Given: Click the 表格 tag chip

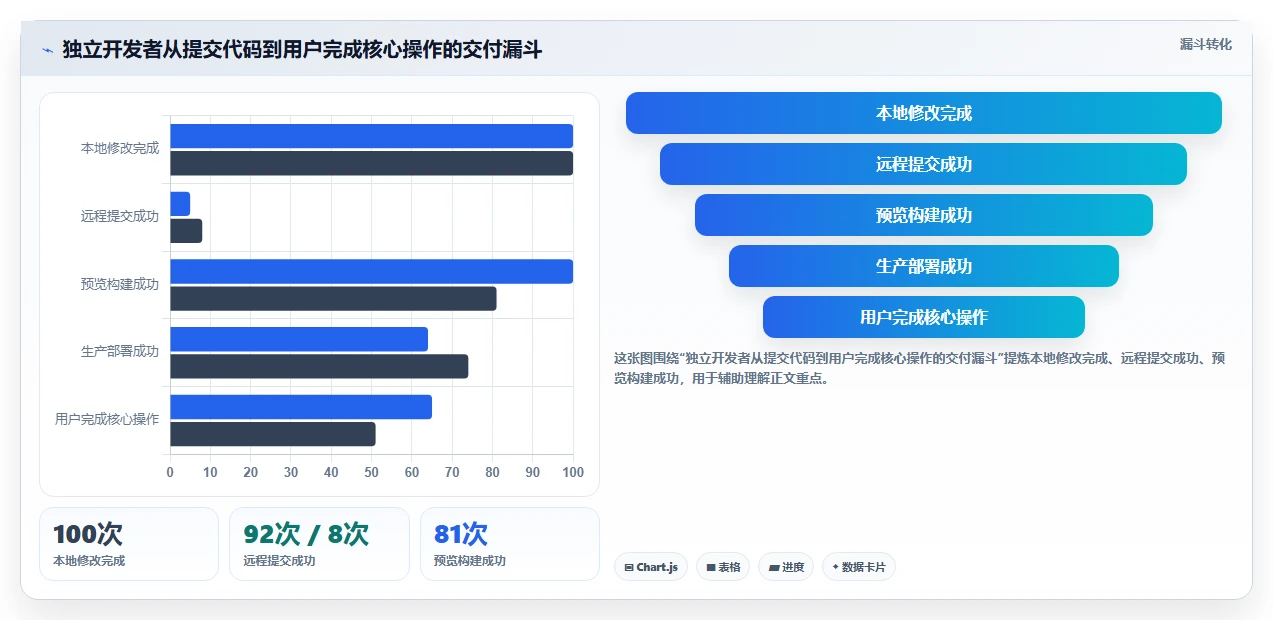Looking at the screenshot, I should [723, 567].
